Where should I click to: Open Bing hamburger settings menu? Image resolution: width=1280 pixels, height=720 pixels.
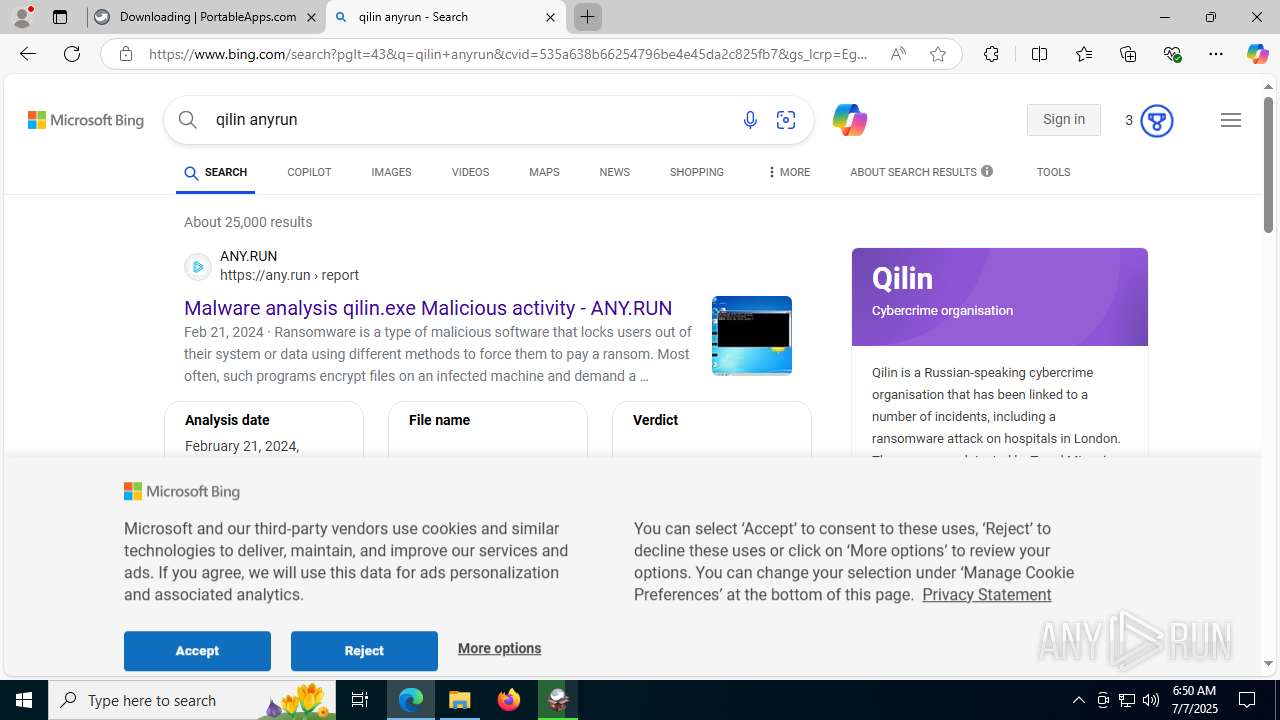(1231, 120)
